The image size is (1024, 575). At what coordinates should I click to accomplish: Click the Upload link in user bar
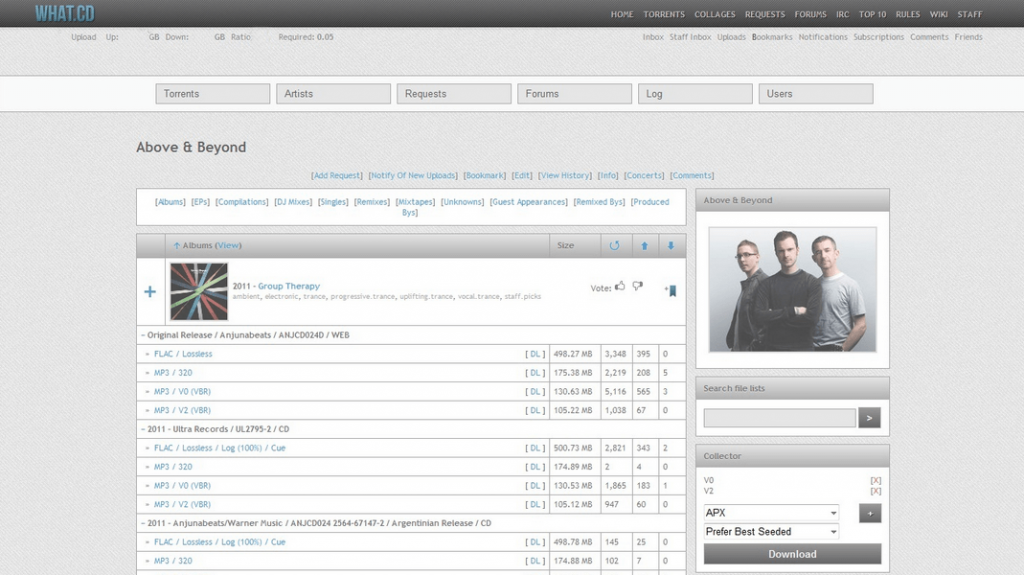coord(84,37)
